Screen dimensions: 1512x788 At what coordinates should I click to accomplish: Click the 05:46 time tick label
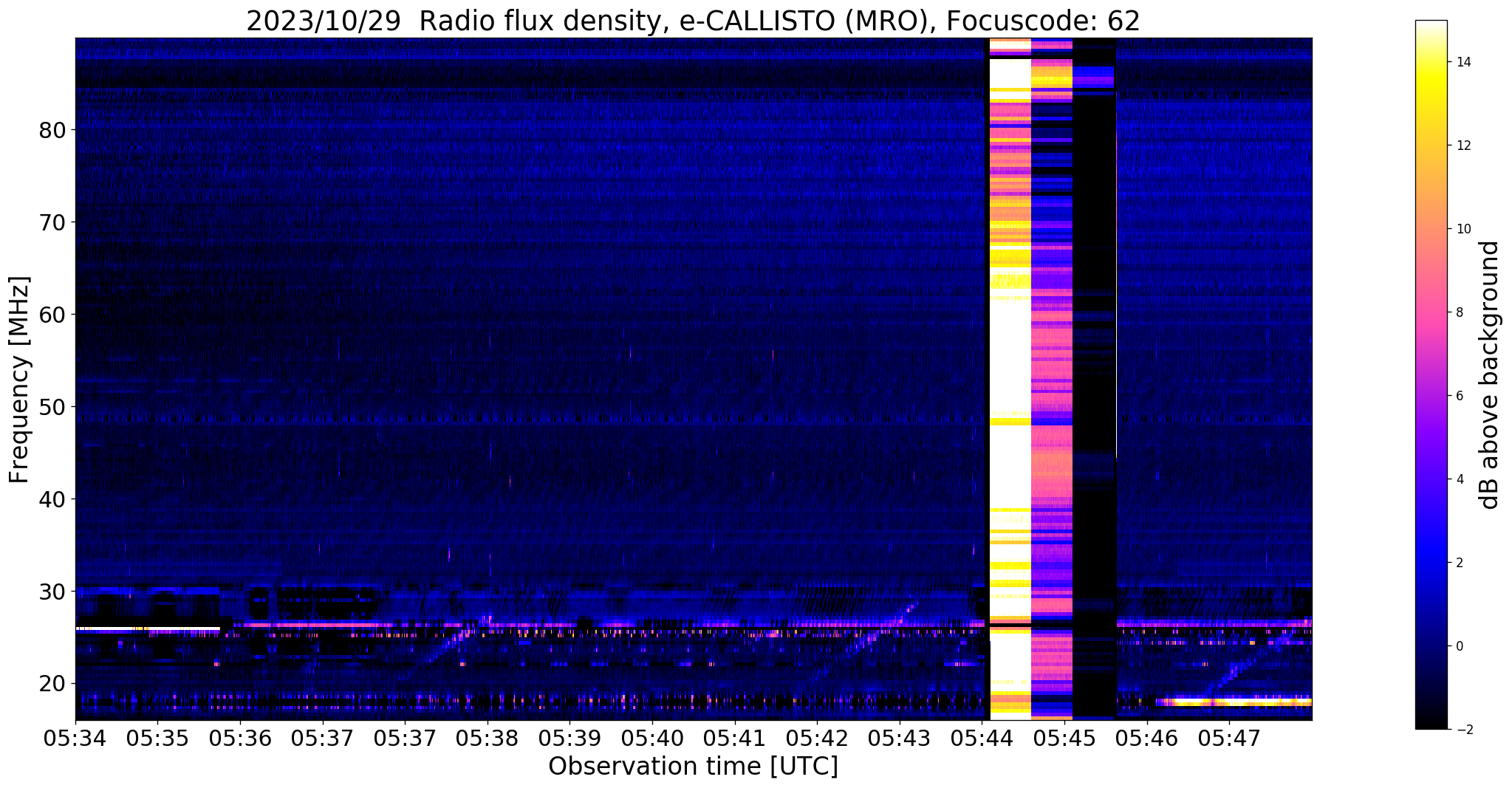tap(1146, 739)
